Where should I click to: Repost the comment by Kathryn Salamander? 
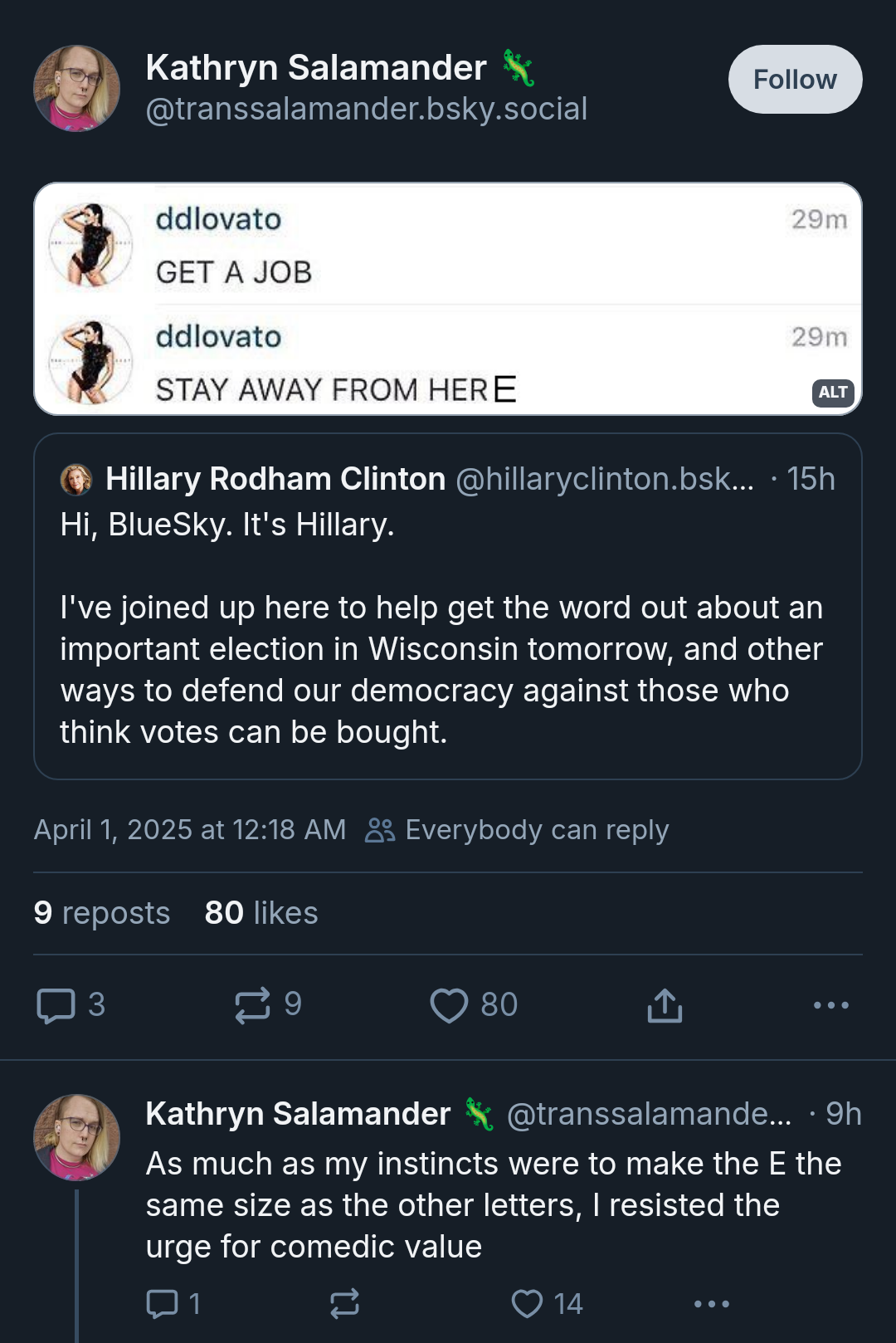coord(344,1304)
